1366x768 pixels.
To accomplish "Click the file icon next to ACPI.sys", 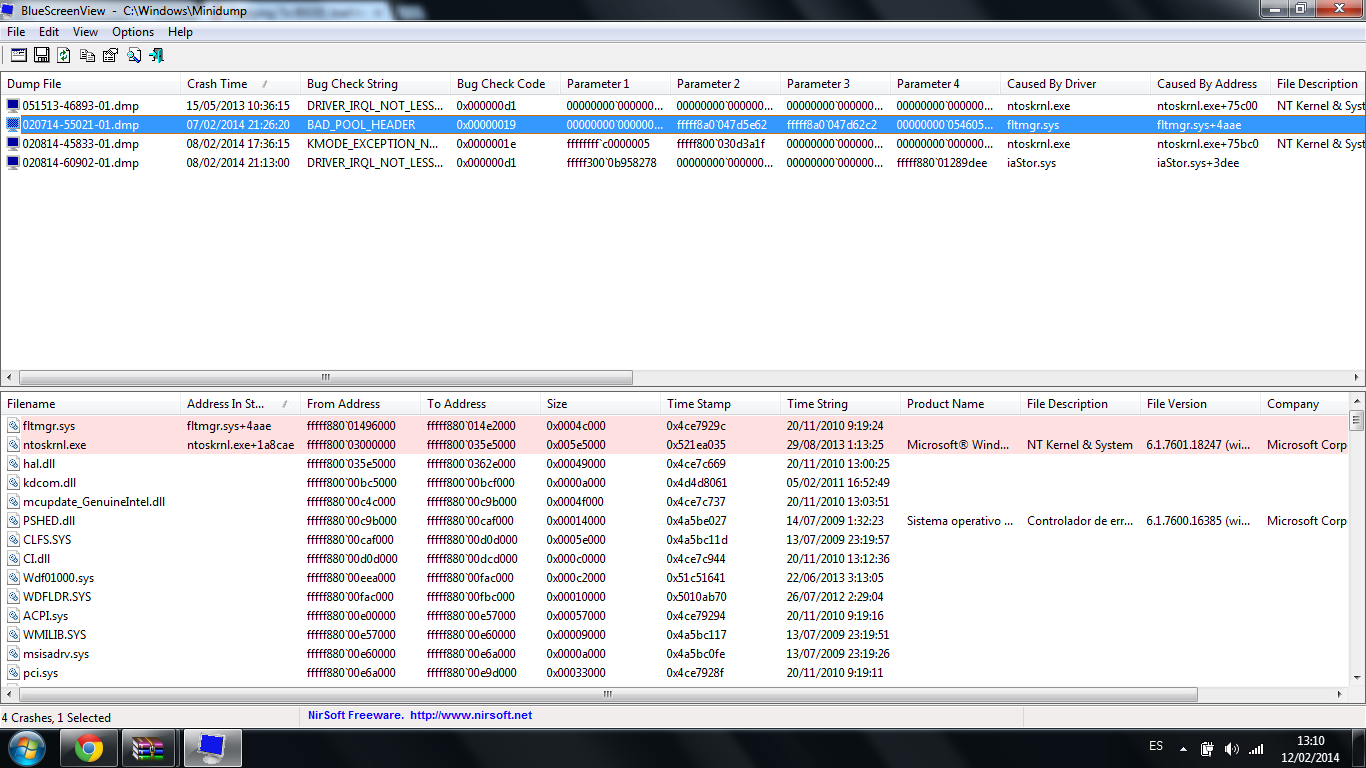I will 13,616.
